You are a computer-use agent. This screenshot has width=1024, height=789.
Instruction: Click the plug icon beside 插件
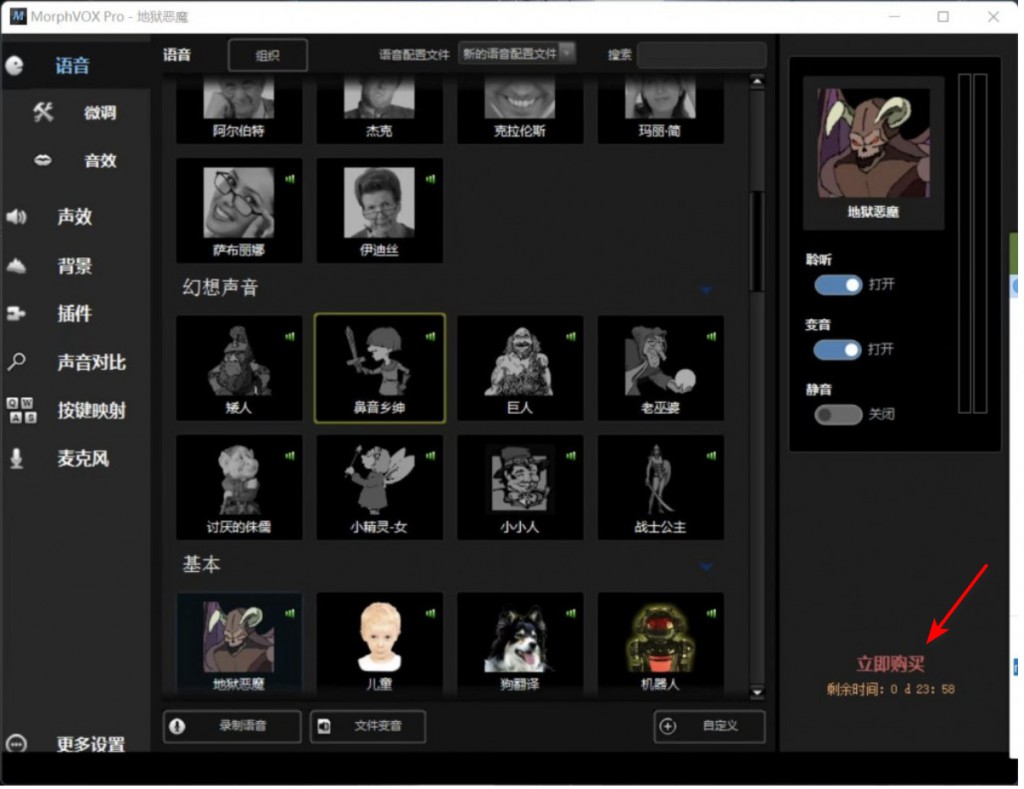[16, 314]
